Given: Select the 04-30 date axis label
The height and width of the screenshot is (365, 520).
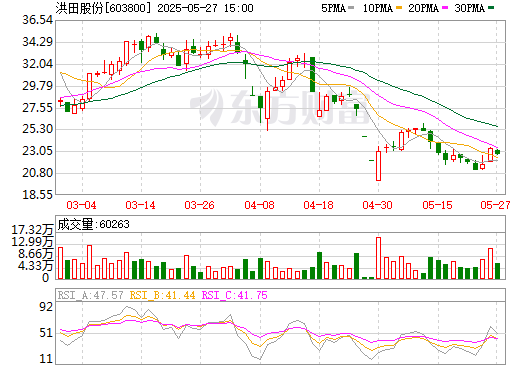Looking at the screenshot, I should tap(377, 205).
